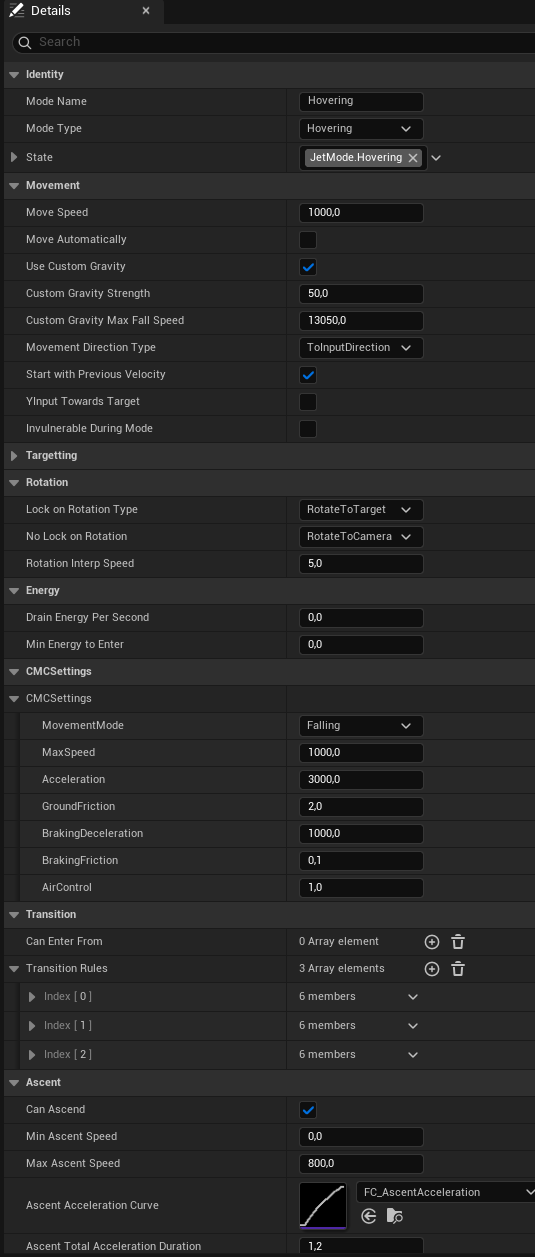535x1257 pixels.
Task: Edit the Acceleration value 3000,0
Action: (x=361, y=780)
